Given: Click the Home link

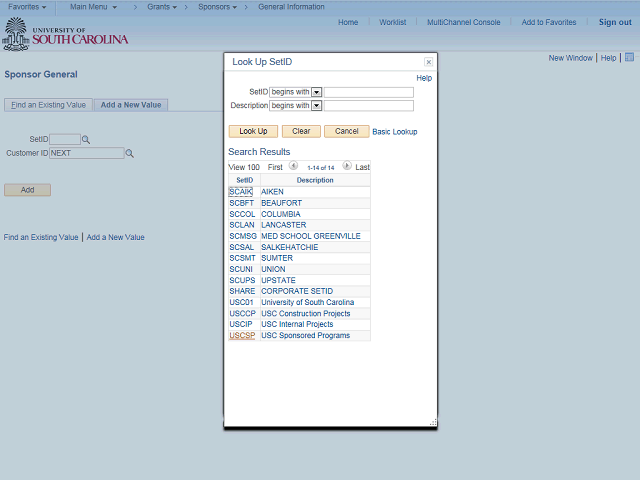Looking at the screenshot, I should (348, 22).
